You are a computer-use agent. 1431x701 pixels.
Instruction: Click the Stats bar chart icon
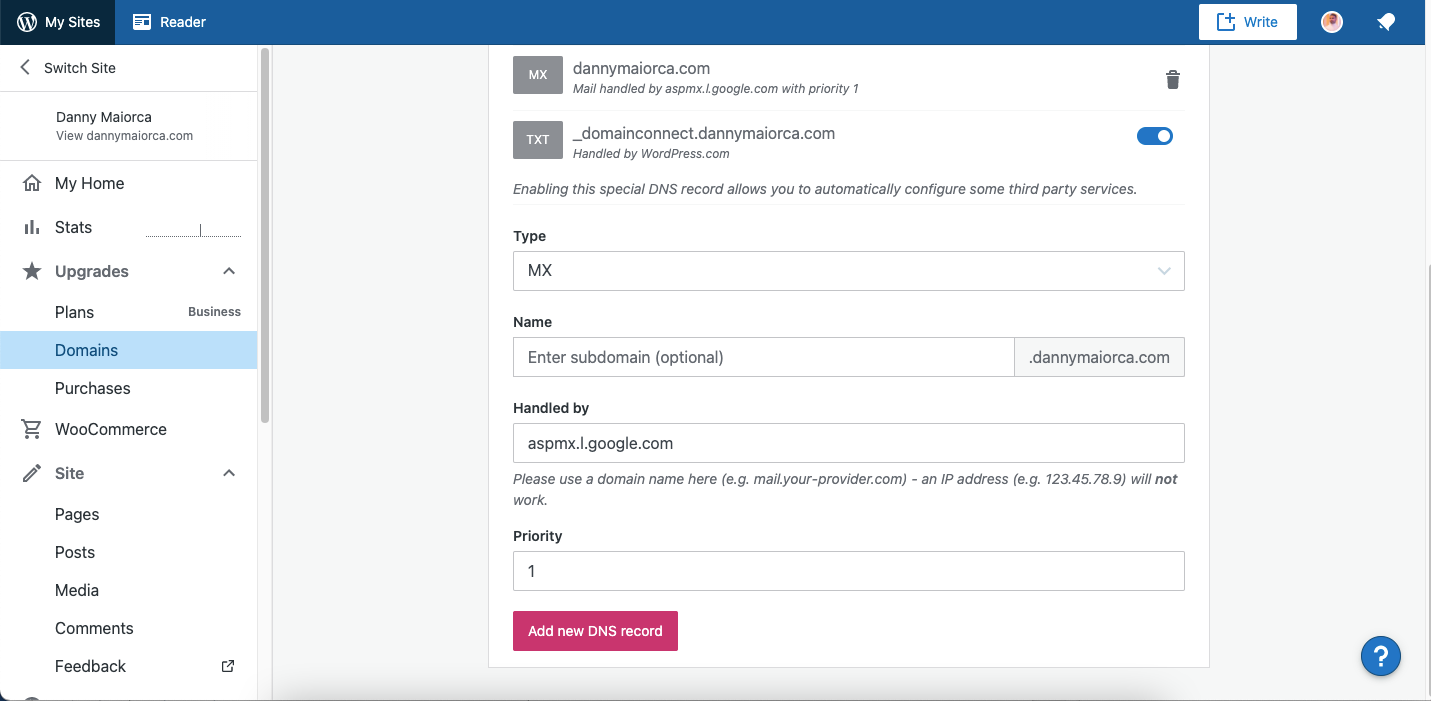pyautogui.click(x=32, y=227)
